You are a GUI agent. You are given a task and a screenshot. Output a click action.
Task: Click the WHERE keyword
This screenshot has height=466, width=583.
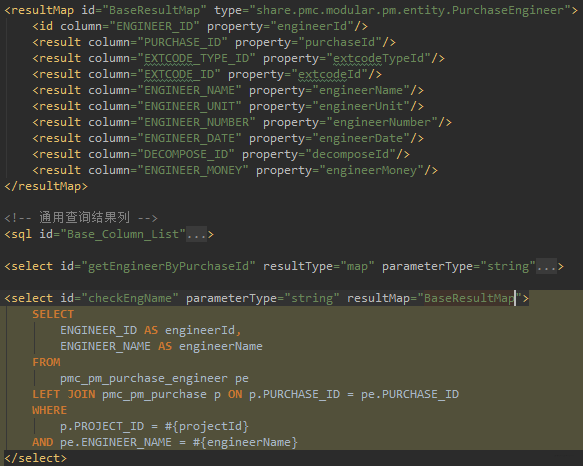coord(50,410)
